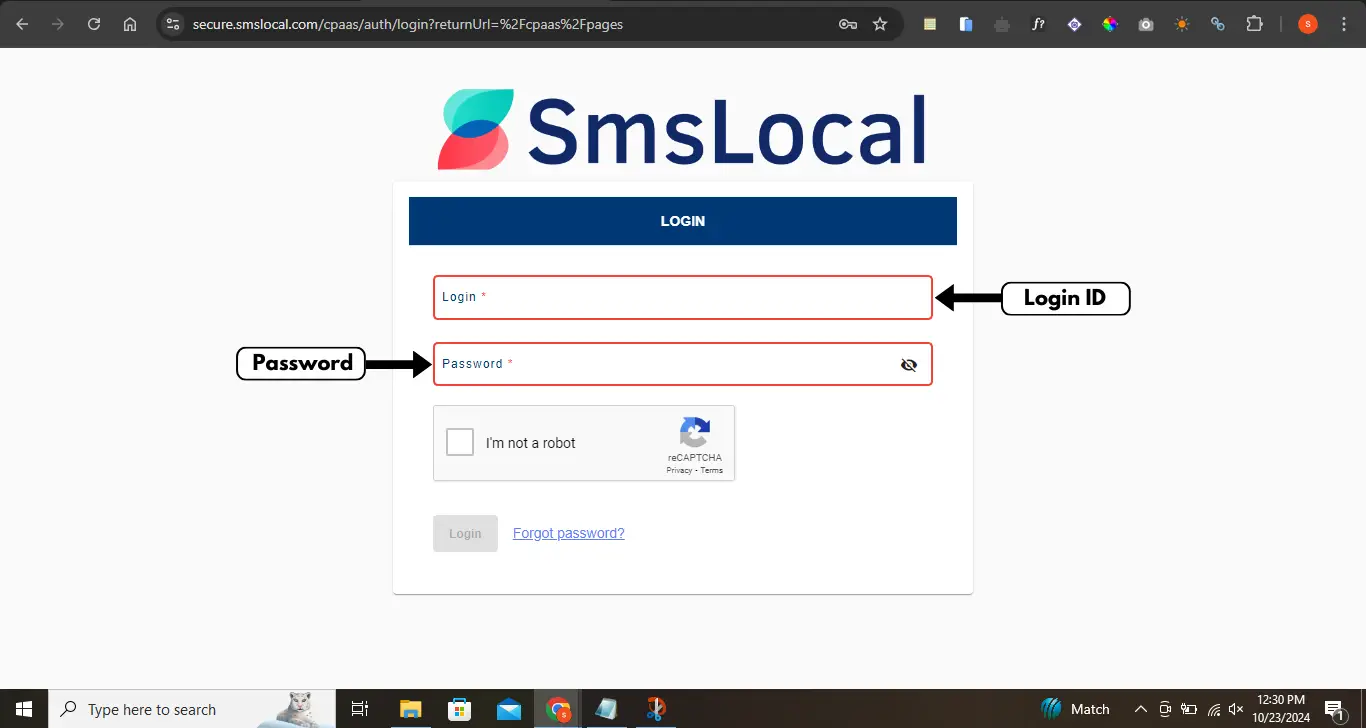Image resolution: width=1366 pixels, height=728 pixels.
Task: Open the orange sun extension
Action: coord(1182,24)
